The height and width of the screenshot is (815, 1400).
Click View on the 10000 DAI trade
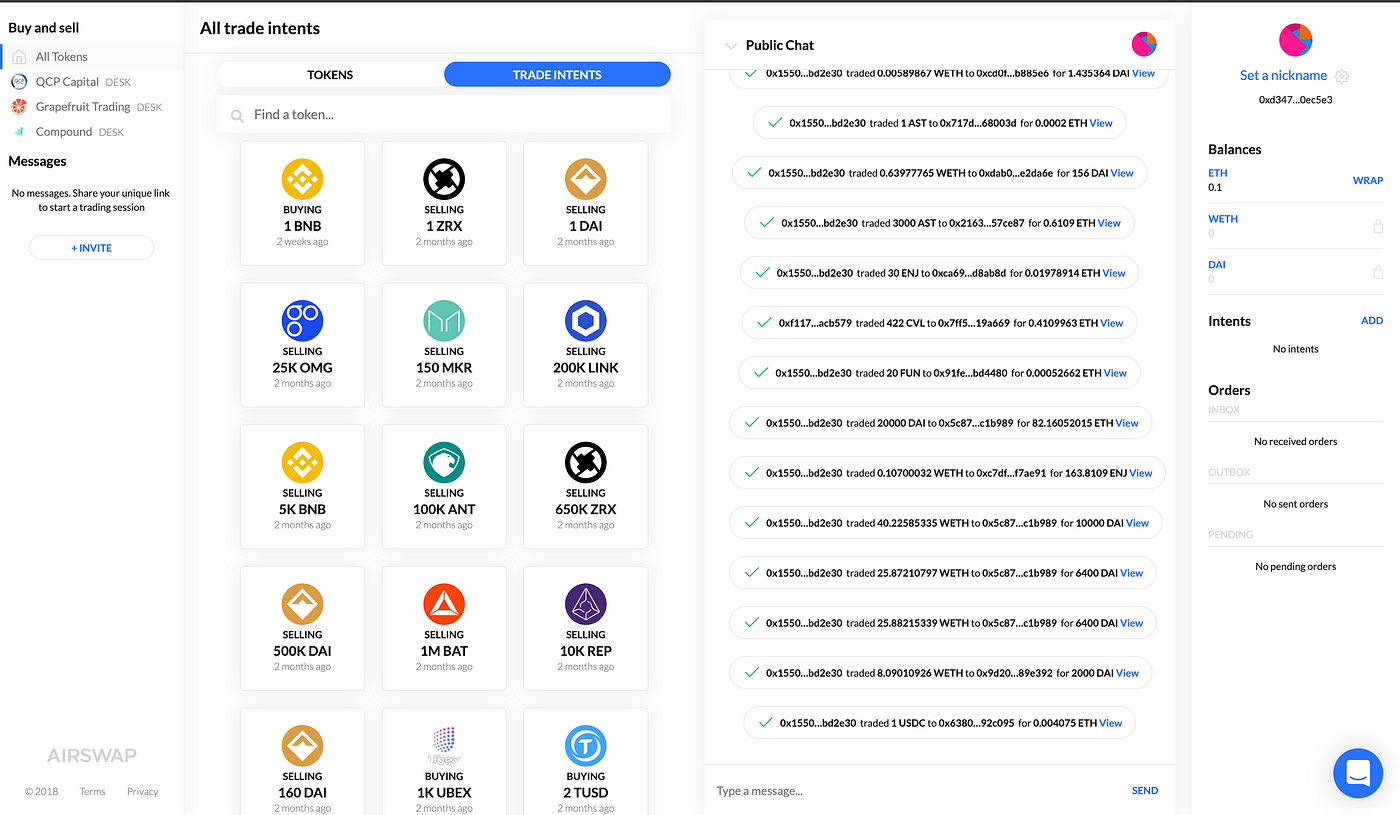pos(1138,523)
